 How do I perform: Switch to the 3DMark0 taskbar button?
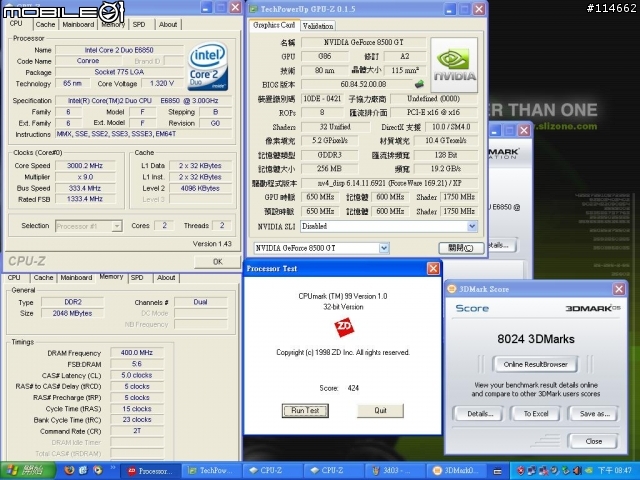pos(456,471)
